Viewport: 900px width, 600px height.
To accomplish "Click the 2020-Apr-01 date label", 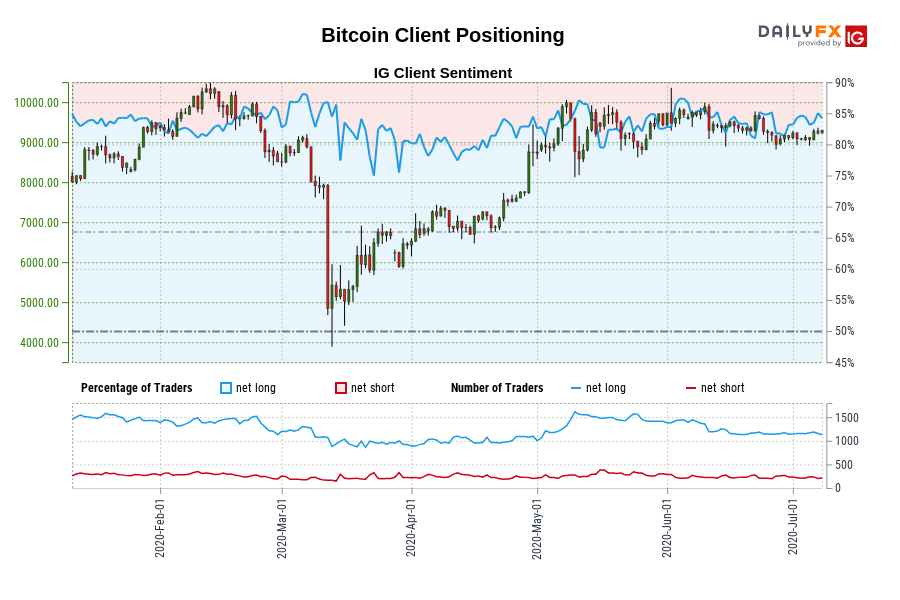I will coord(411,528).
